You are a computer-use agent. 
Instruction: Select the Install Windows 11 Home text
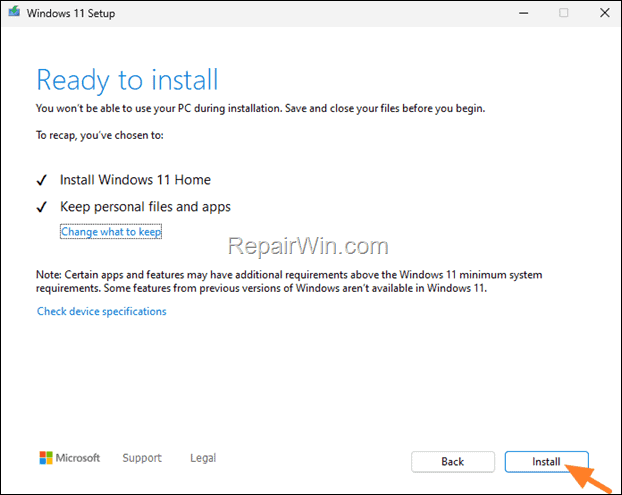click(x=135, y=180)
